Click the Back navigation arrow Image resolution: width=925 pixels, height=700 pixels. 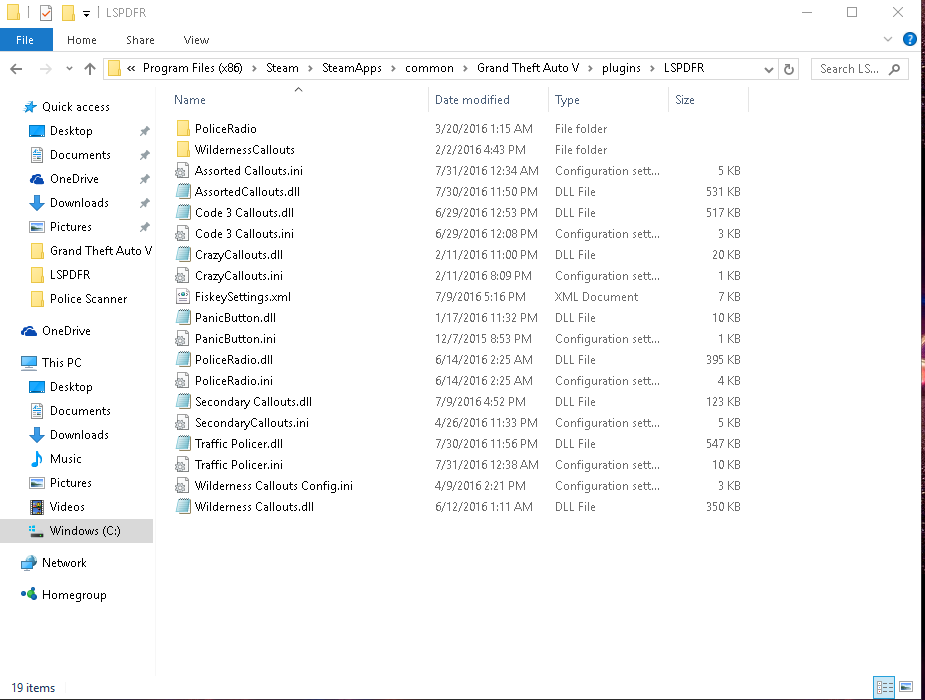(17, 69)
